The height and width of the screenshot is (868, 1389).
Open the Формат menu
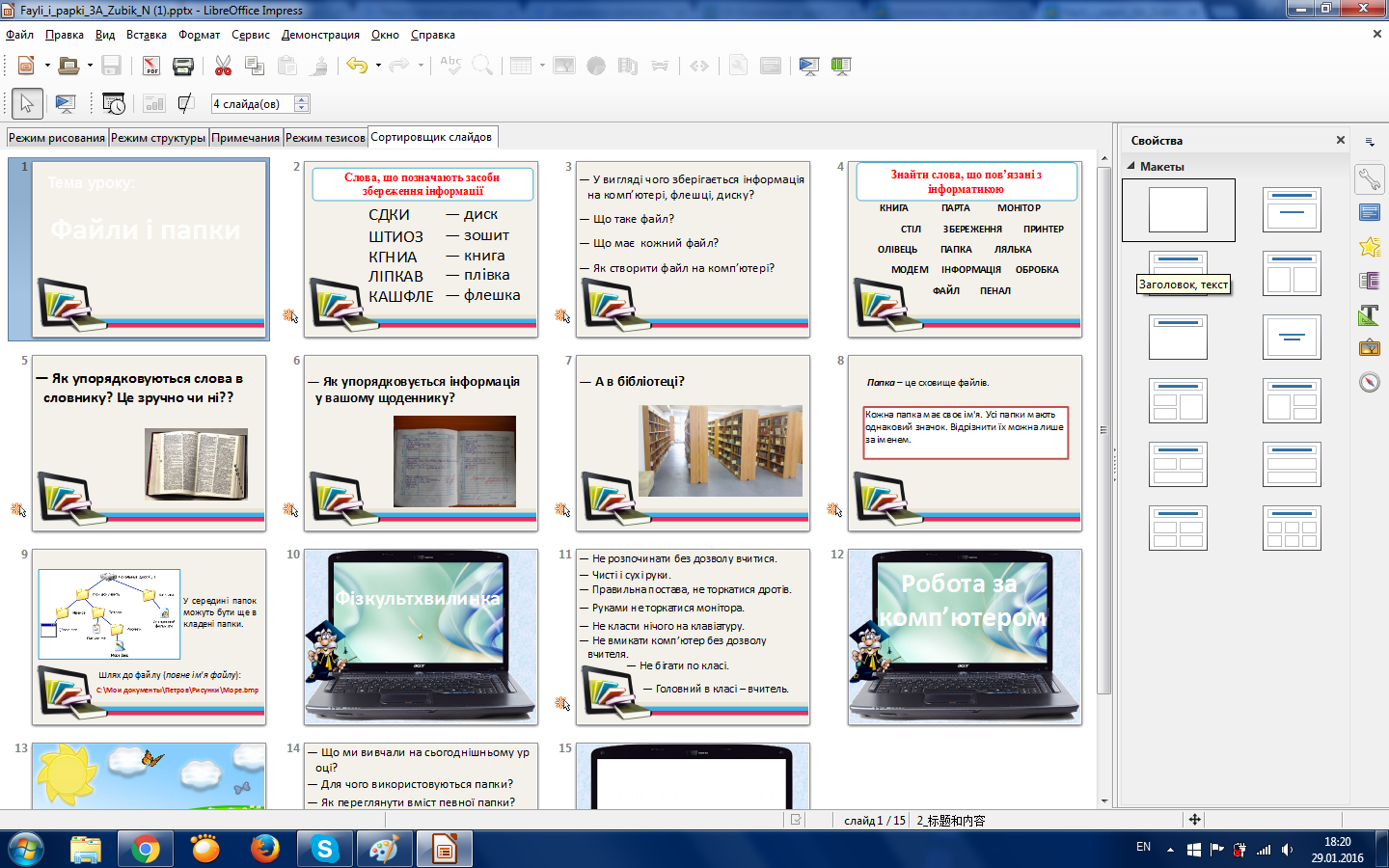point(200,35)
